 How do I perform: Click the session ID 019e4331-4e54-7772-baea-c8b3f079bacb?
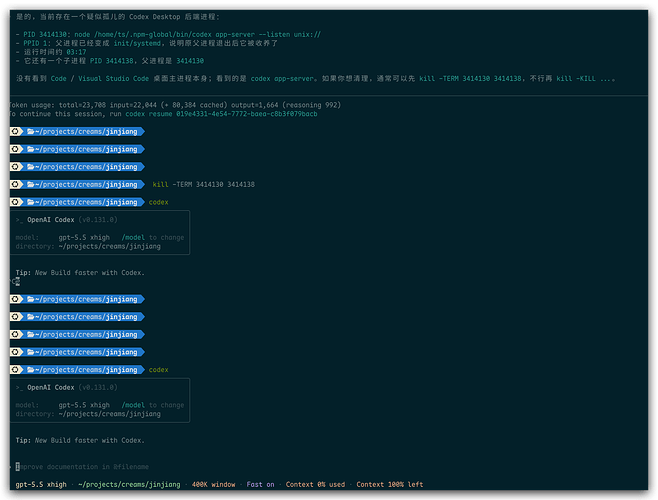click(247, 114)
